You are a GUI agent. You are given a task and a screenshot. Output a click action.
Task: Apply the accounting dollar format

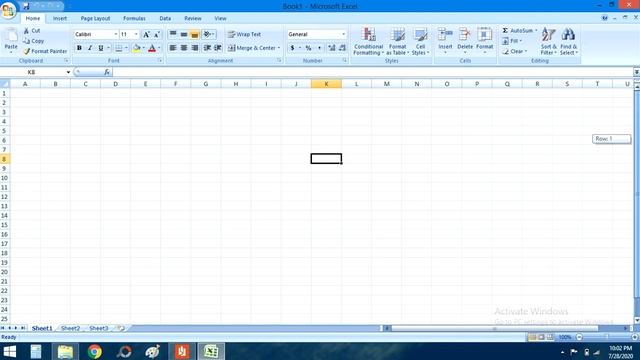point(292,48)
